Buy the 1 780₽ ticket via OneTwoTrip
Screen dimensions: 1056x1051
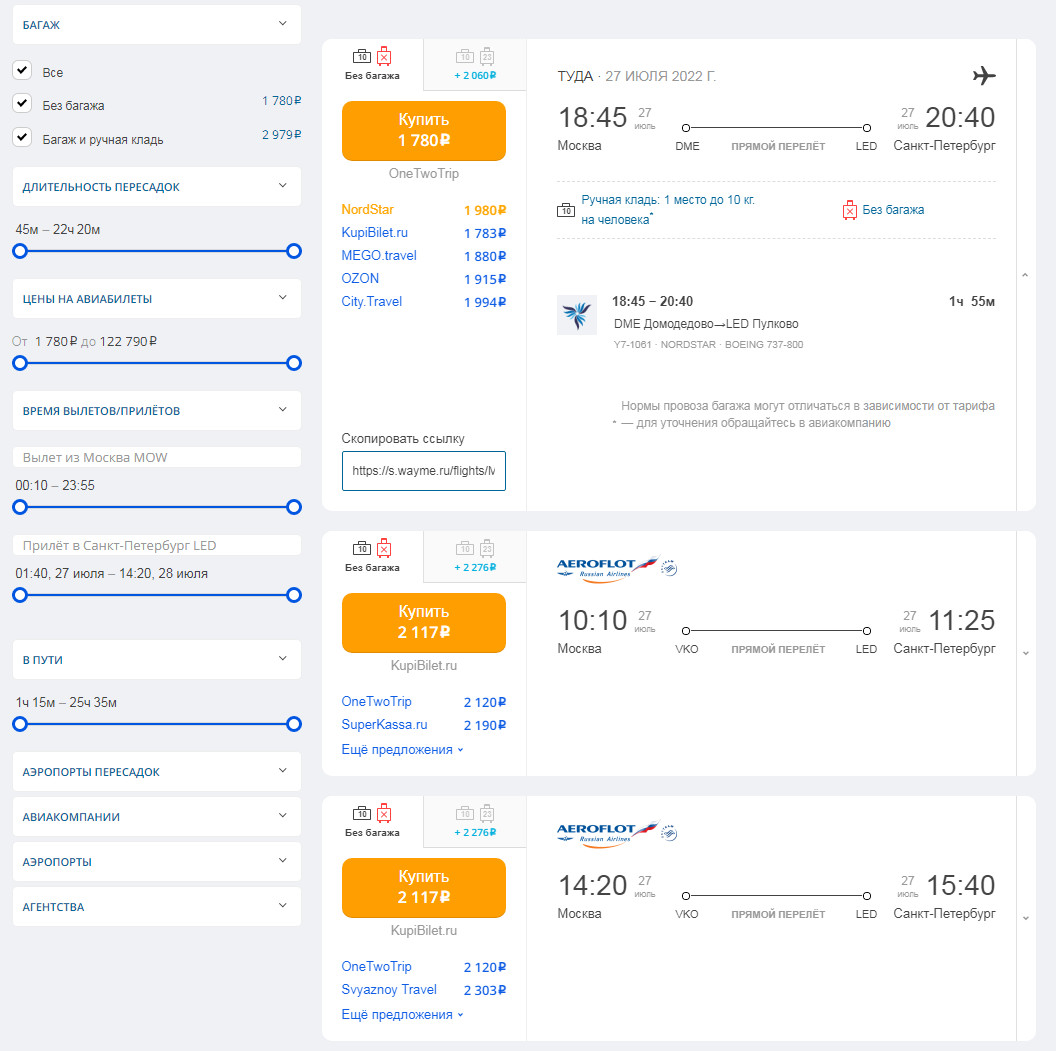point(424,130)
